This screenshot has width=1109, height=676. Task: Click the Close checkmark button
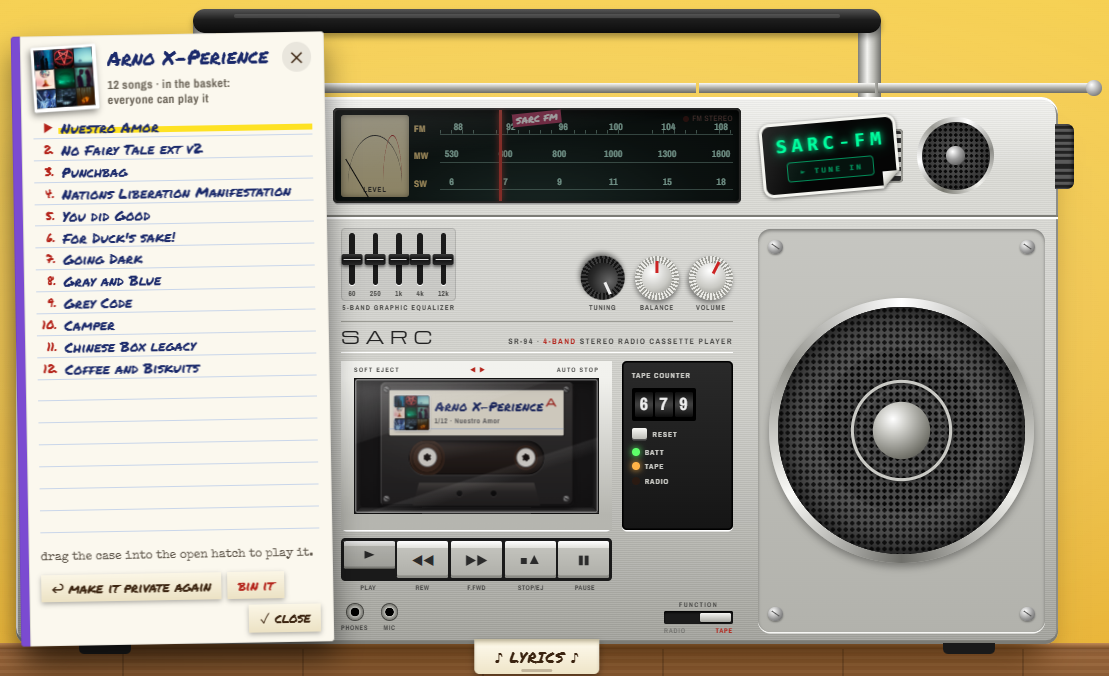click(285, 619)
